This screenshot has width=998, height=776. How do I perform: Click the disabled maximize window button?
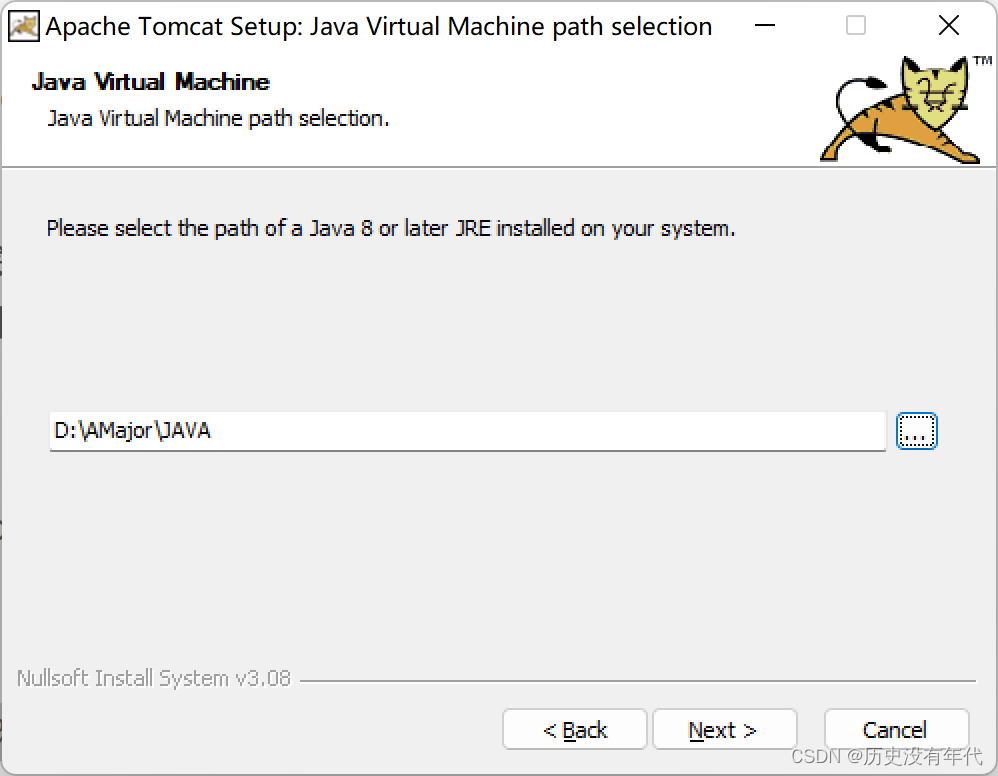pos(855,26)
